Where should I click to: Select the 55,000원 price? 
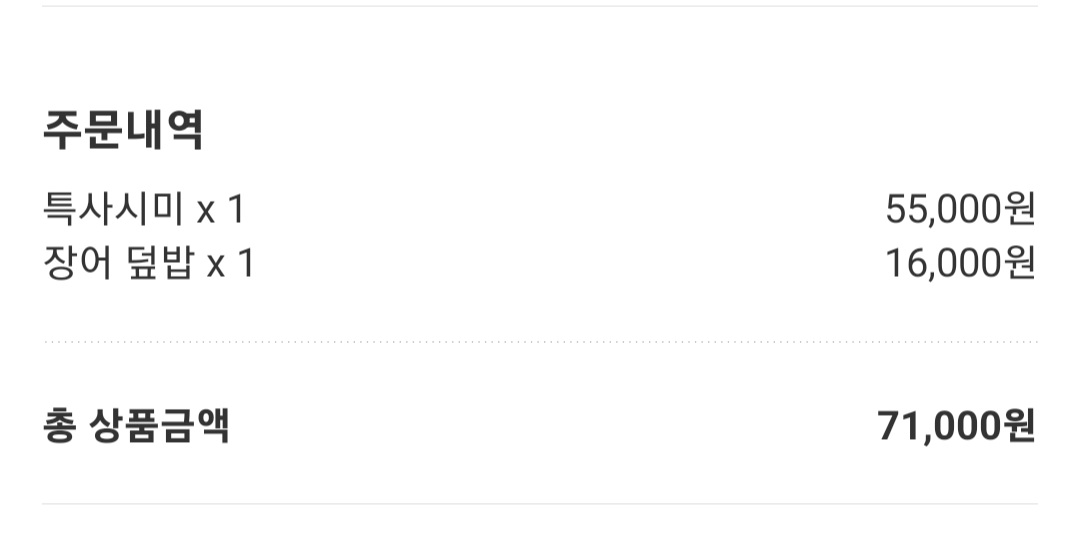tap(960, 209)
